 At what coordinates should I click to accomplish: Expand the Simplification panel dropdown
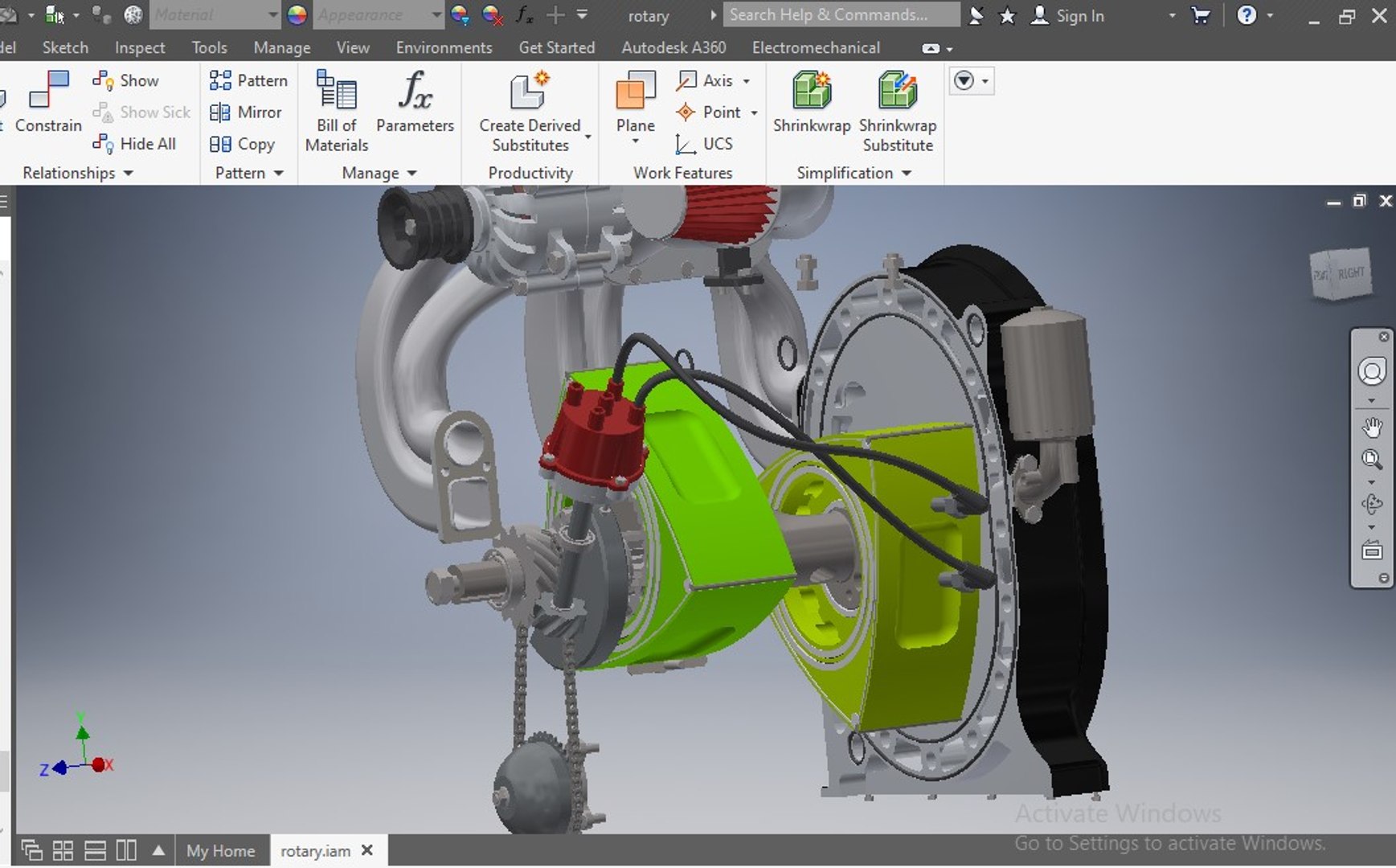[x=907, y=173]
